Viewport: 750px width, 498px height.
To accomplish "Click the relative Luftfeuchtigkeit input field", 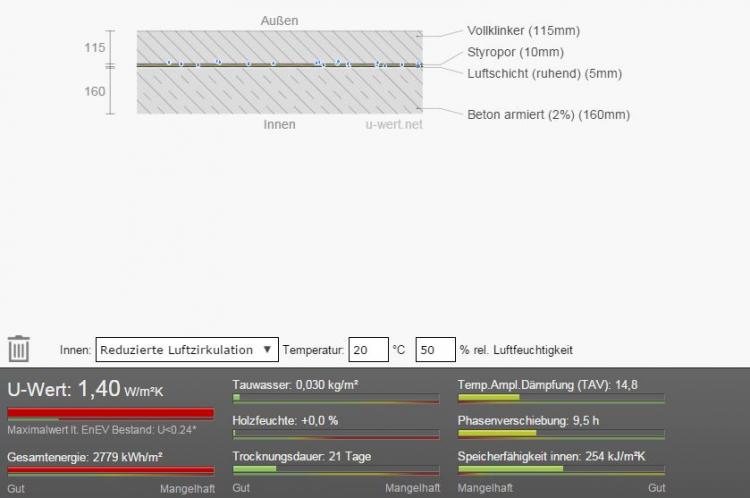I will coord(434,349).
